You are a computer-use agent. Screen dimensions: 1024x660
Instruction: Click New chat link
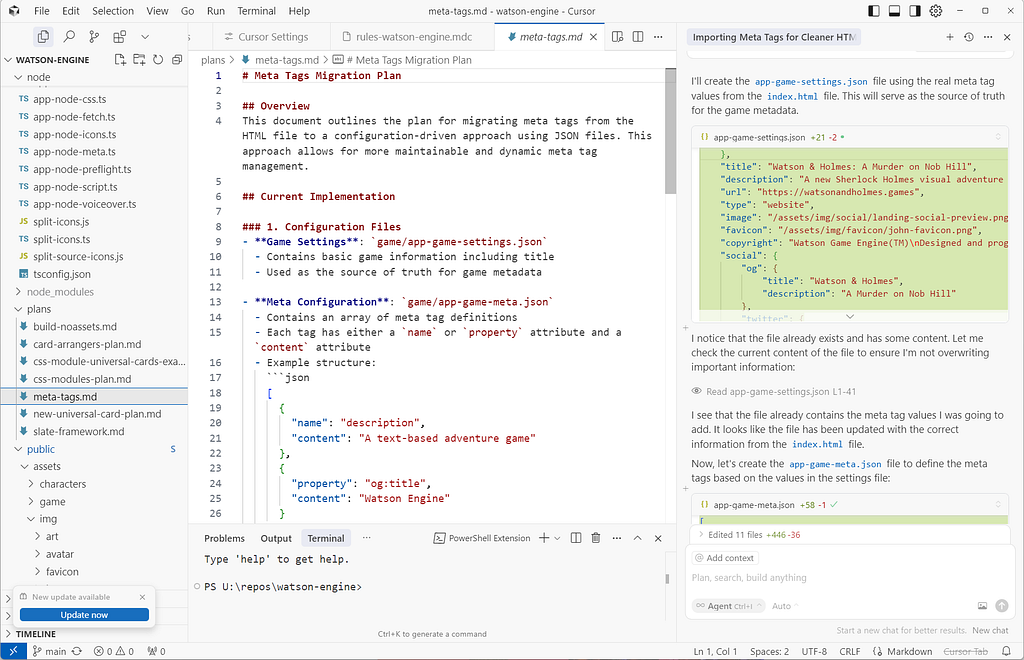(x=990, y=631)
